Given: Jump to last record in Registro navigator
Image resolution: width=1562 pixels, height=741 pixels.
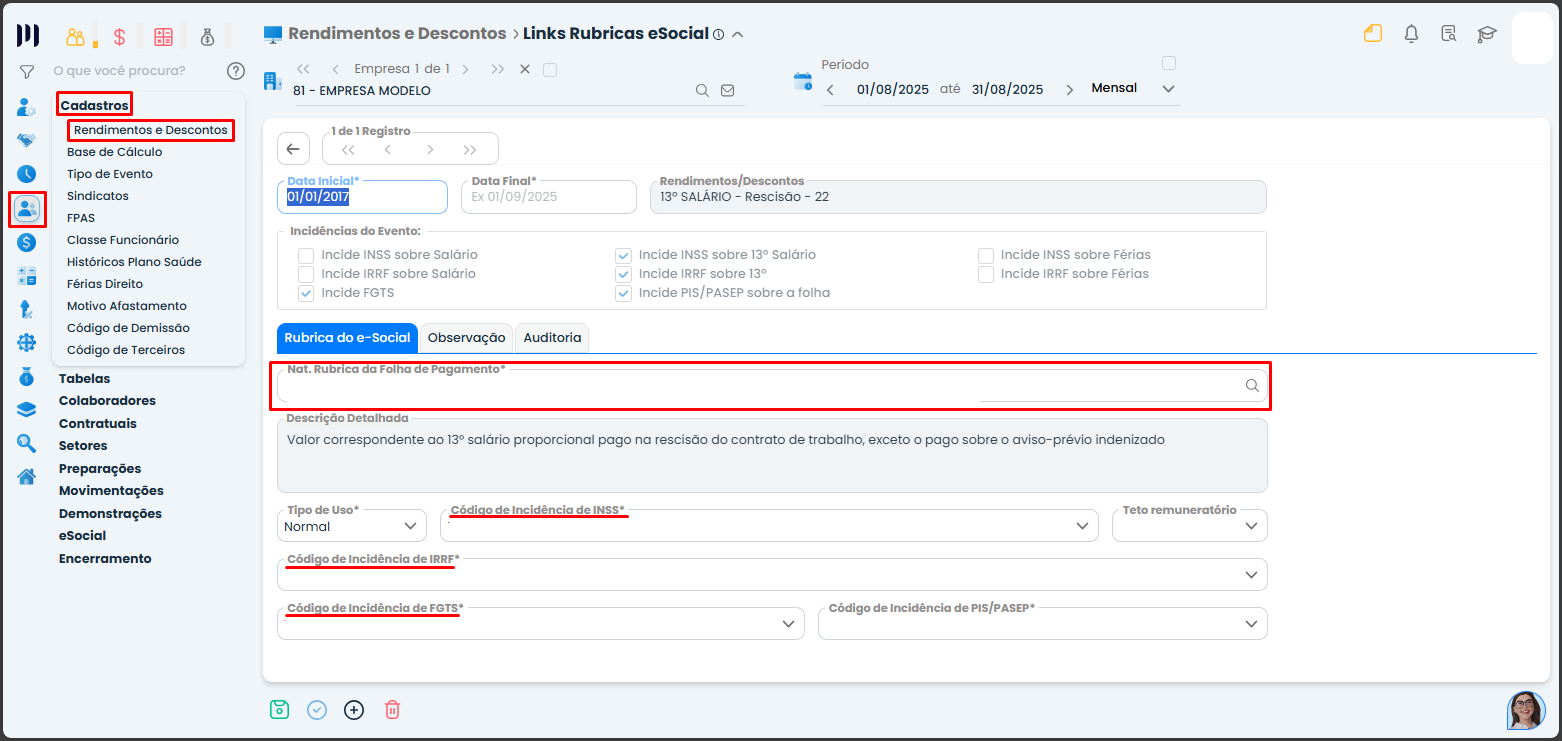Looking at the screenshot, I should pyautogui.click(x=471, y=150).
